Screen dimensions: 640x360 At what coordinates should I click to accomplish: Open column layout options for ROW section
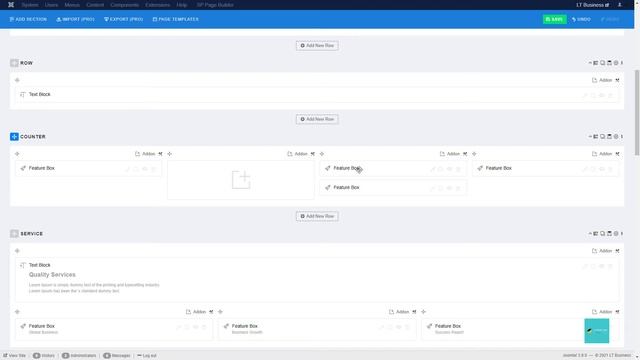596,63
